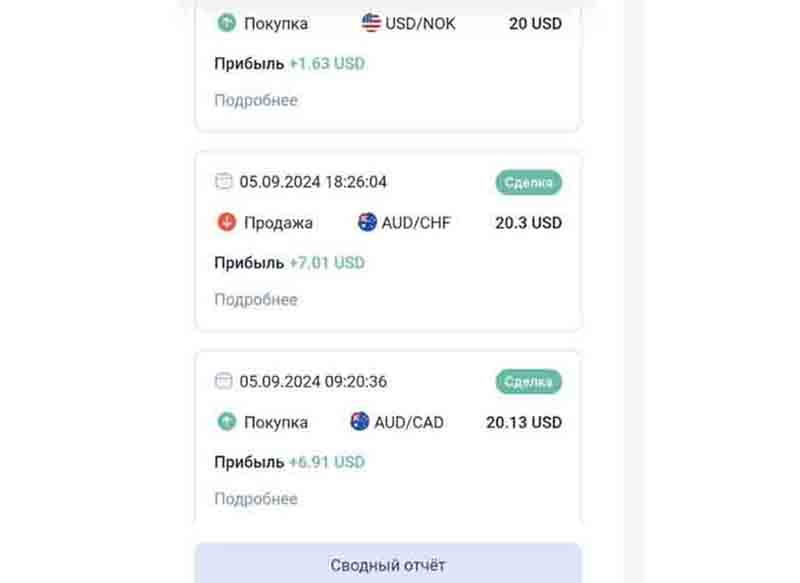Open the Сводный отчёт summary report

tap(388, 565)
